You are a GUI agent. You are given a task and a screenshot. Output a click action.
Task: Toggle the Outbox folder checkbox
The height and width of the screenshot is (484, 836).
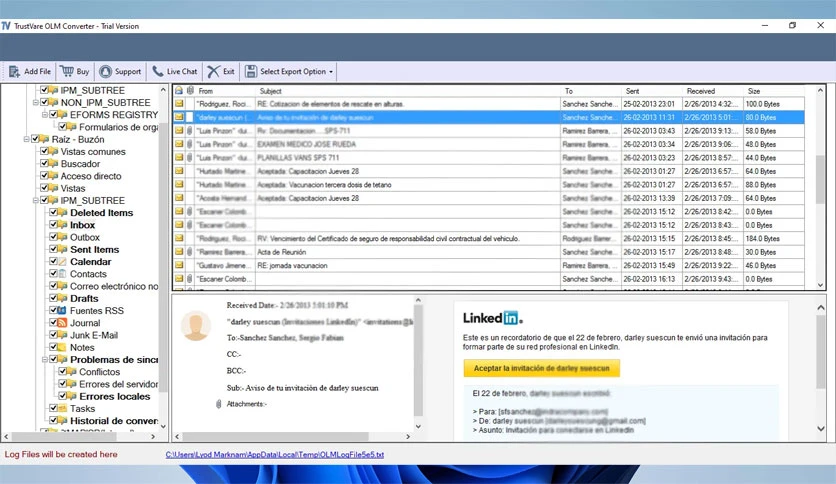(x=53, y=236)
